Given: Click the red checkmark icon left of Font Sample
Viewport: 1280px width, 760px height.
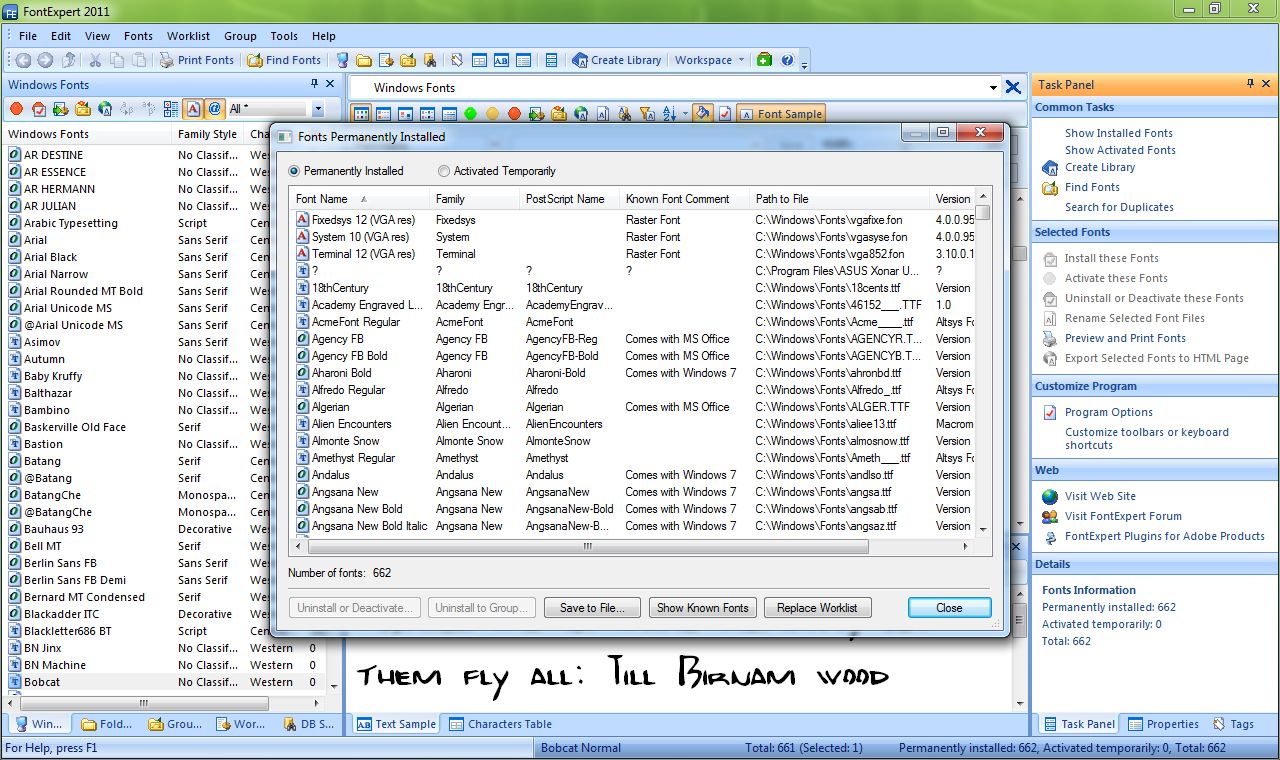Looking at the screenshot, I should click(725, 114).
